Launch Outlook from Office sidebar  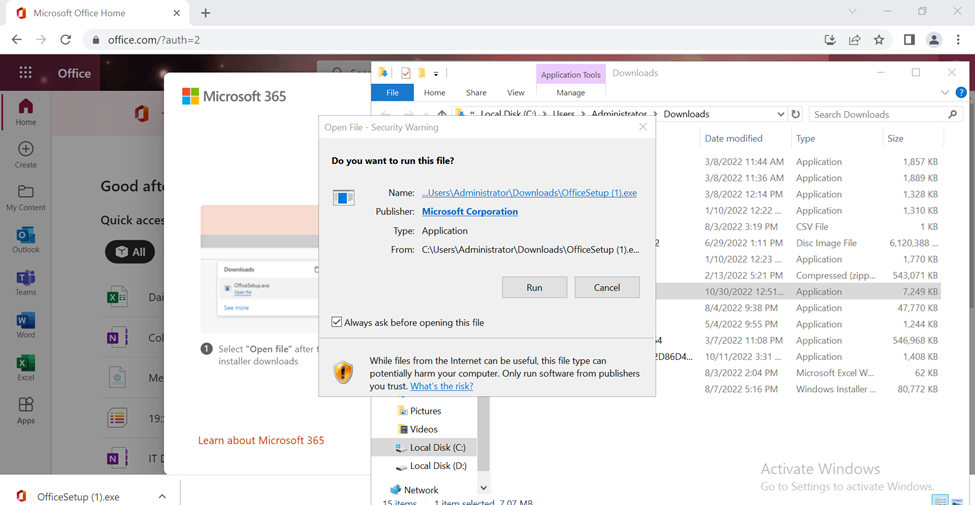coord(25,240)
